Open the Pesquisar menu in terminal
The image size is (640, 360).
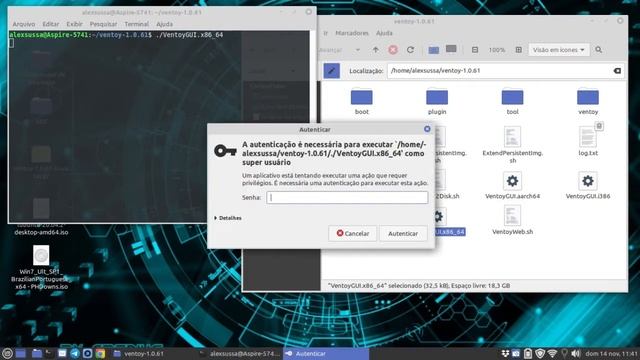(103, 24)
